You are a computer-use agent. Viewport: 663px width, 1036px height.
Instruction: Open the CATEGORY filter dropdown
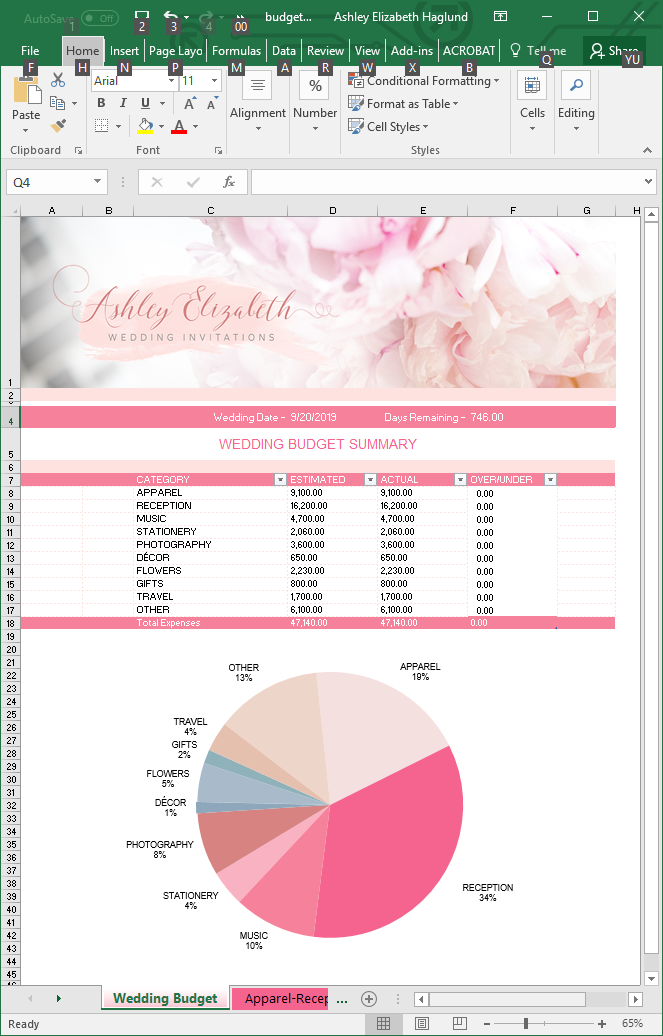280,480
